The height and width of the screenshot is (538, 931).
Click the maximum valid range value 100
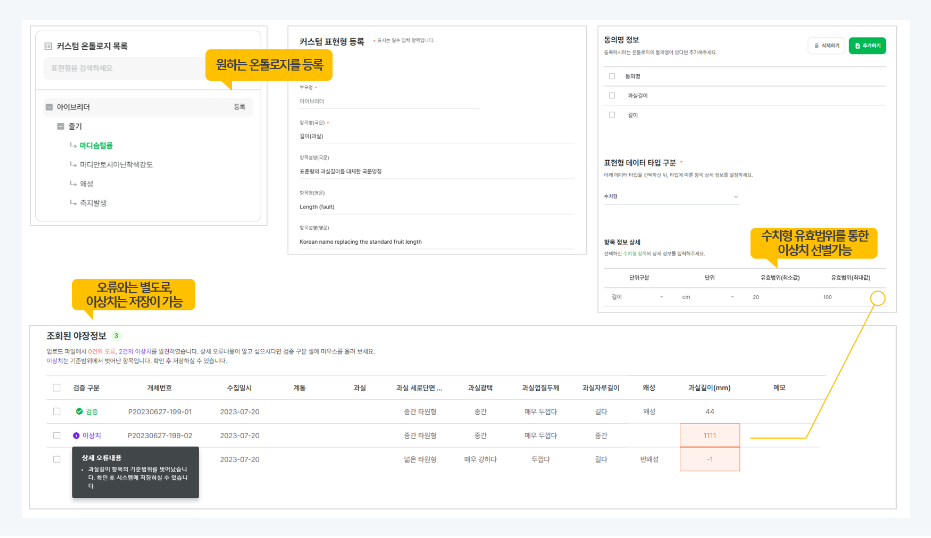point(828,297)
